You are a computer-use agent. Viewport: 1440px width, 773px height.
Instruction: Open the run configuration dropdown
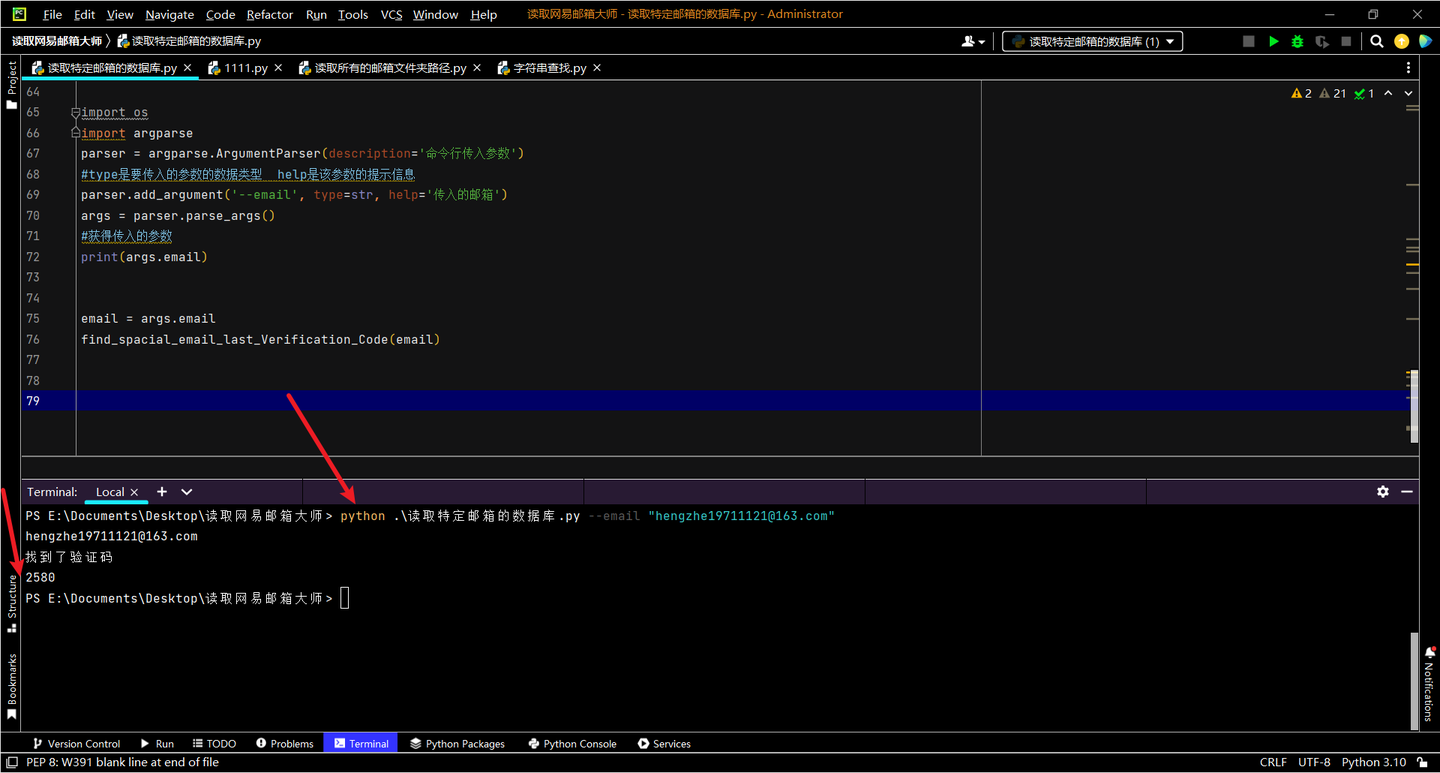point(1093,41)
